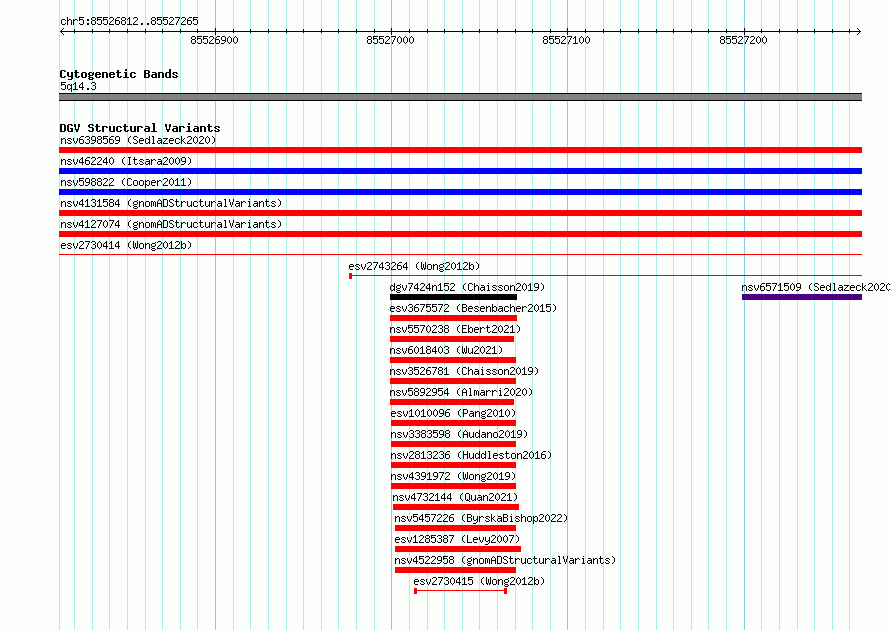Screen dimensions: 890x630
Task: Click the right arrow of the ruler
Action: [x=858, y=31]
